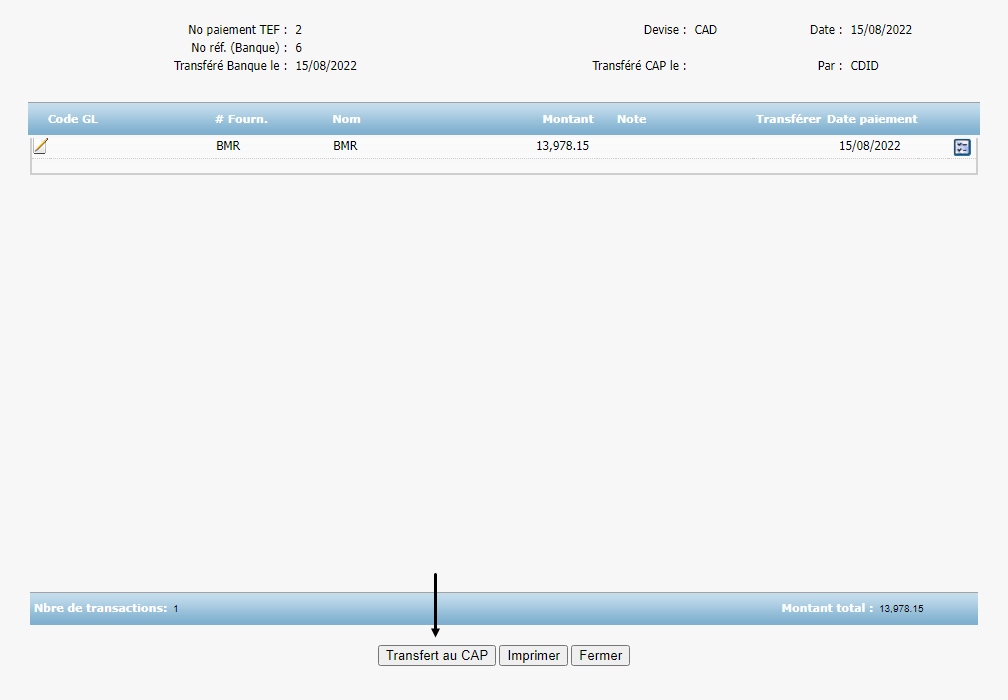Select the Transférer column header
The image size is (1008, 700).
point(788,119)
